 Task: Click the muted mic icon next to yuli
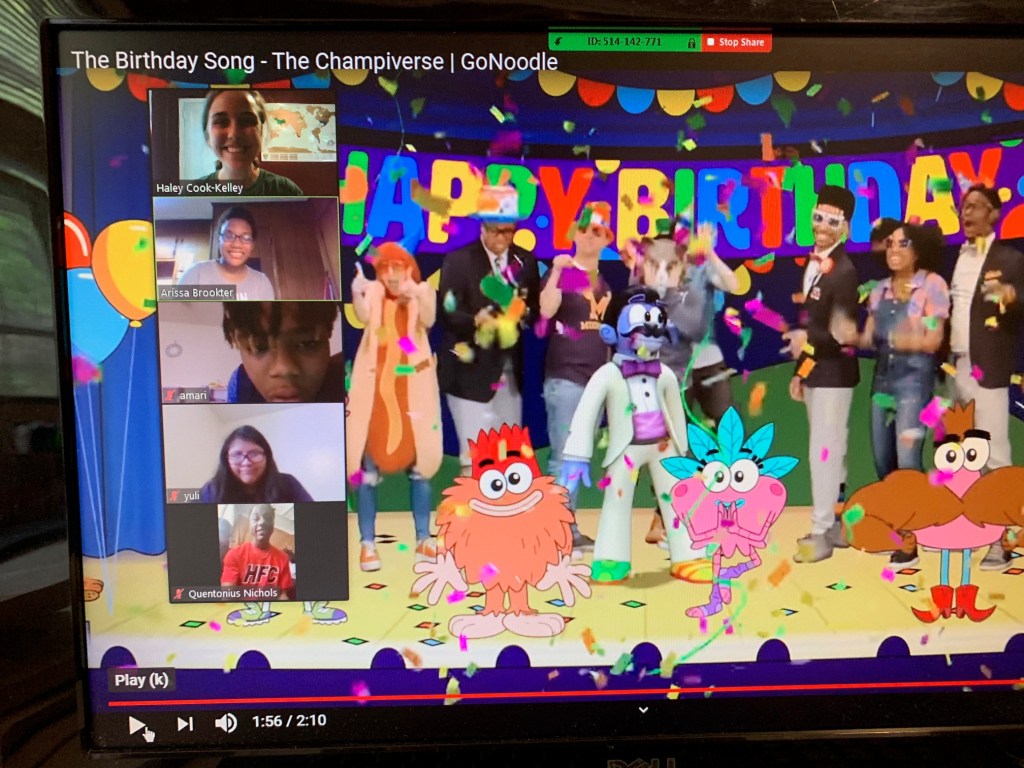tap(176, 496)
